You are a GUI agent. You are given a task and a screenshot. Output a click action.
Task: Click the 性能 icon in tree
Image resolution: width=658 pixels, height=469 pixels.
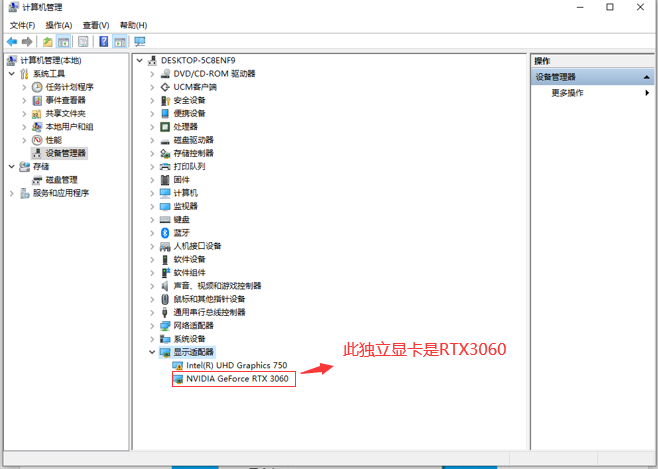[37, 140]
